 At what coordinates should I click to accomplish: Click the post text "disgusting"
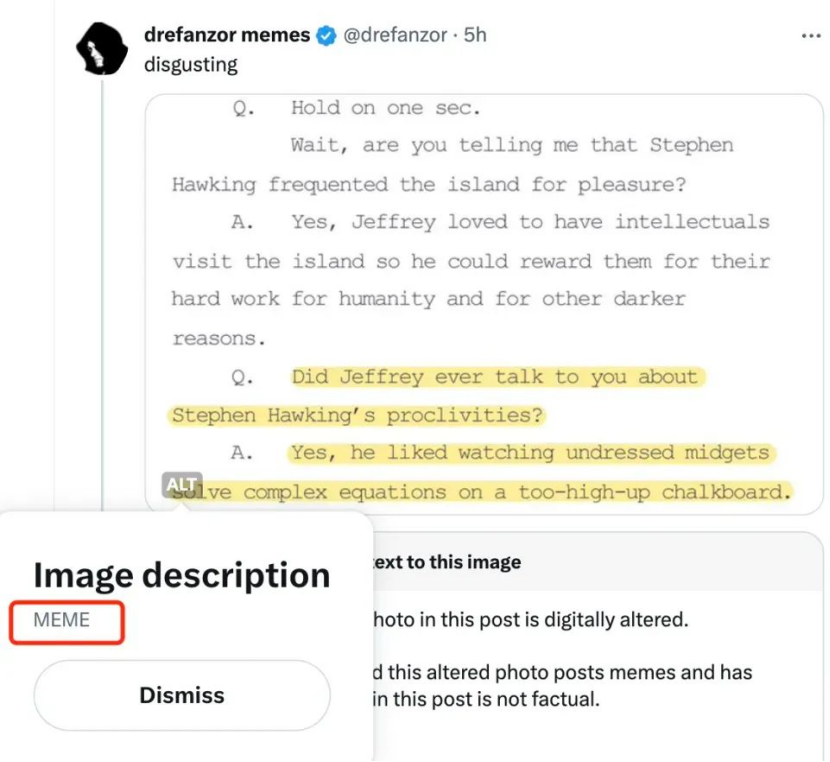pos(191,65)
